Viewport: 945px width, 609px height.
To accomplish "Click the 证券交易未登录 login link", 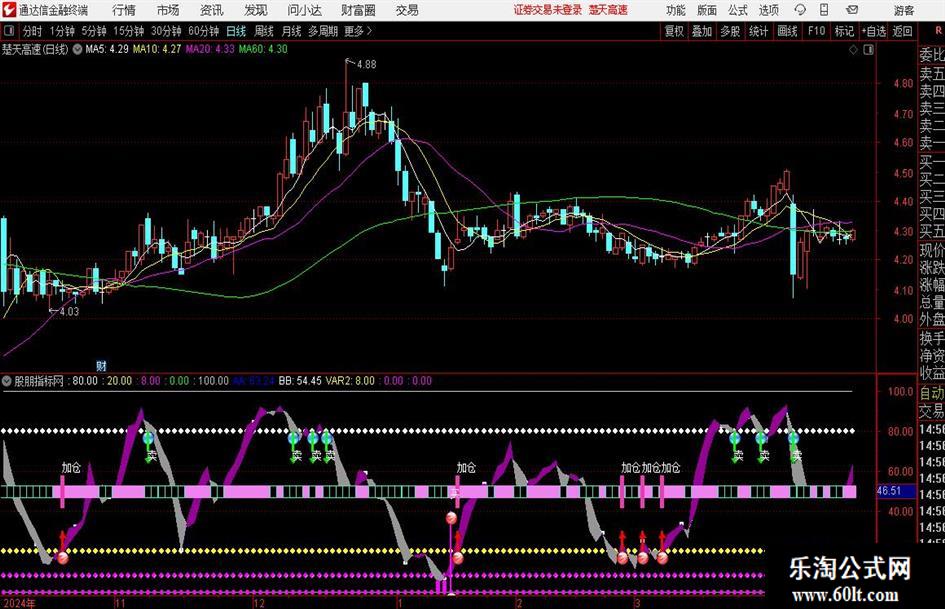I will pos(548,10).
